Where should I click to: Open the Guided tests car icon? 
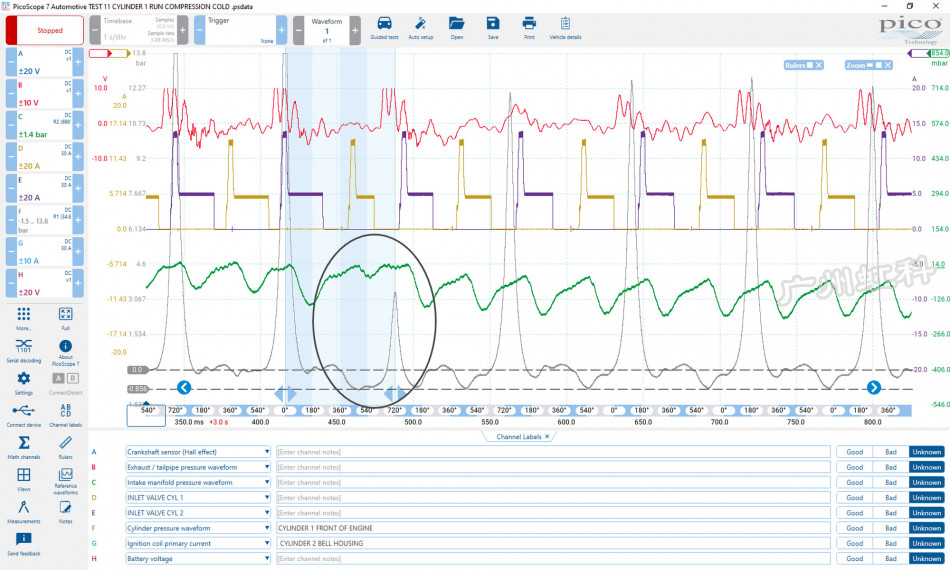pyautogui.click(x=384, y=27)
